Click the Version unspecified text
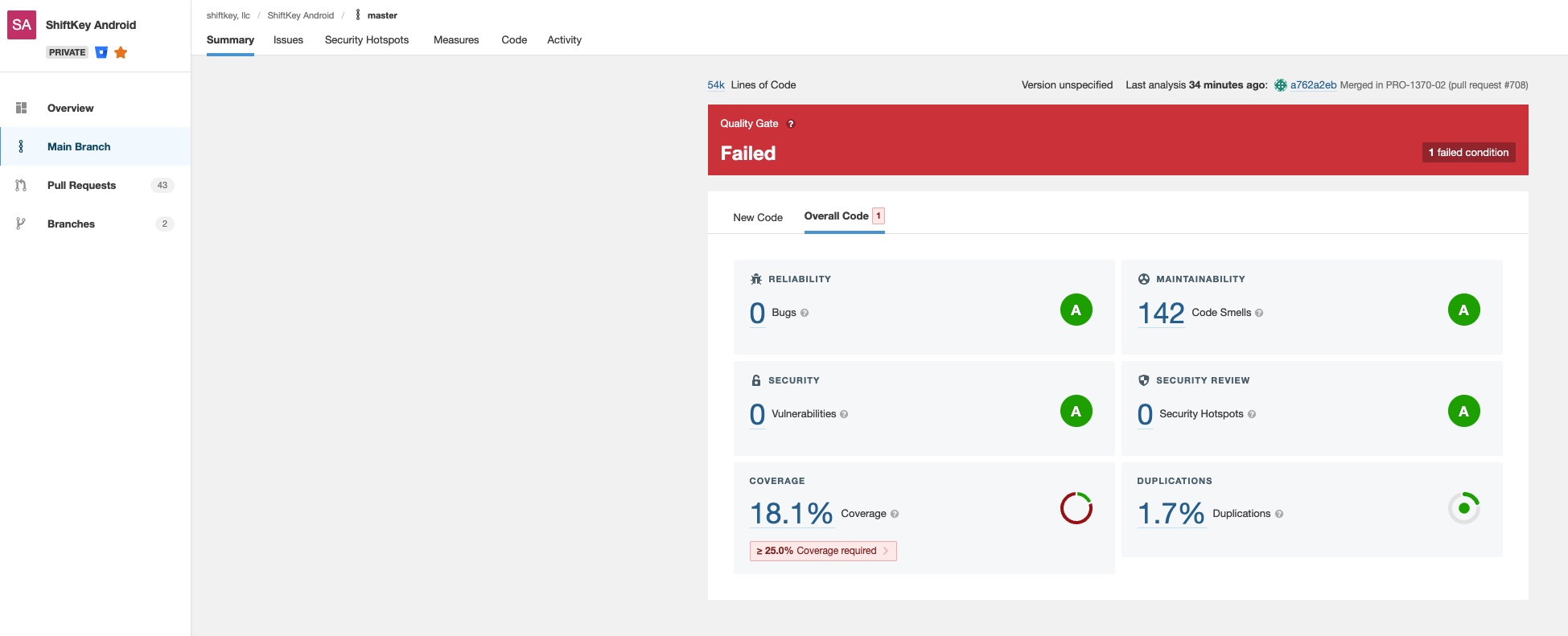The width and height of the screenshot is (1568, 636). (1067, 85)
